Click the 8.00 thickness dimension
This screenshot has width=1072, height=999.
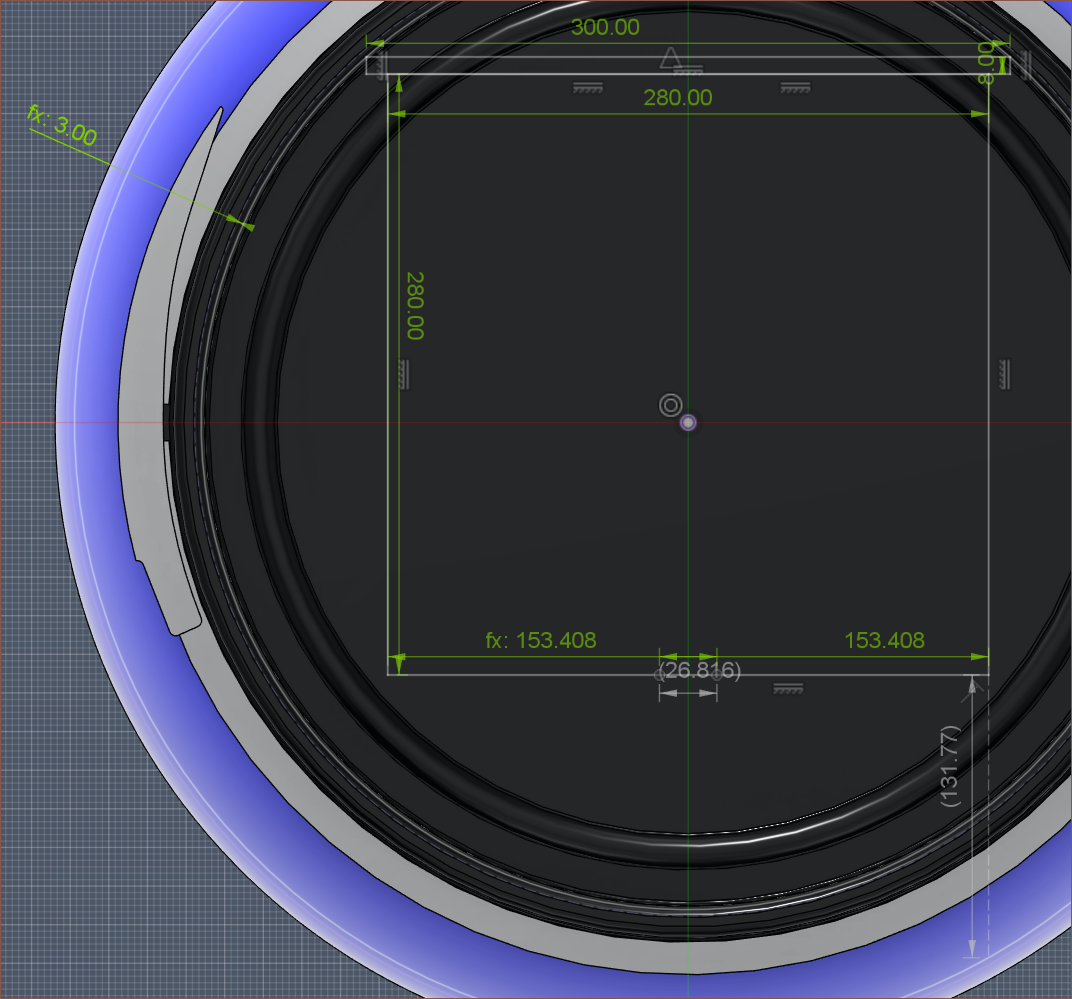[x=987, y=62]
